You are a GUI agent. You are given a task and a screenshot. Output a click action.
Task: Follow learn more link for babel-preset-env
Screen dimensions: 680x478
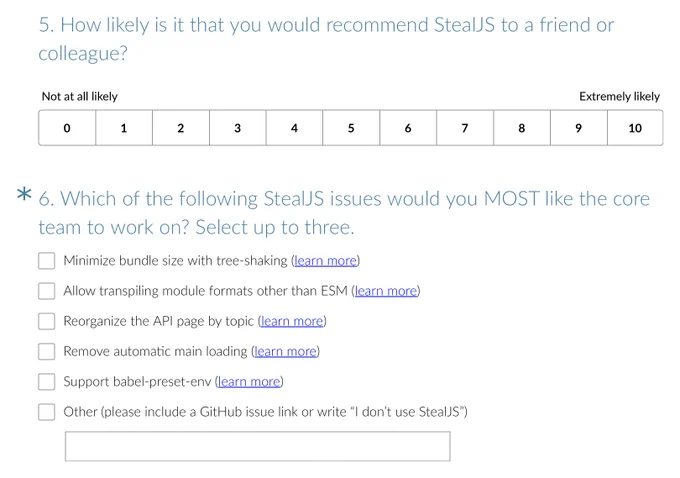249,381
